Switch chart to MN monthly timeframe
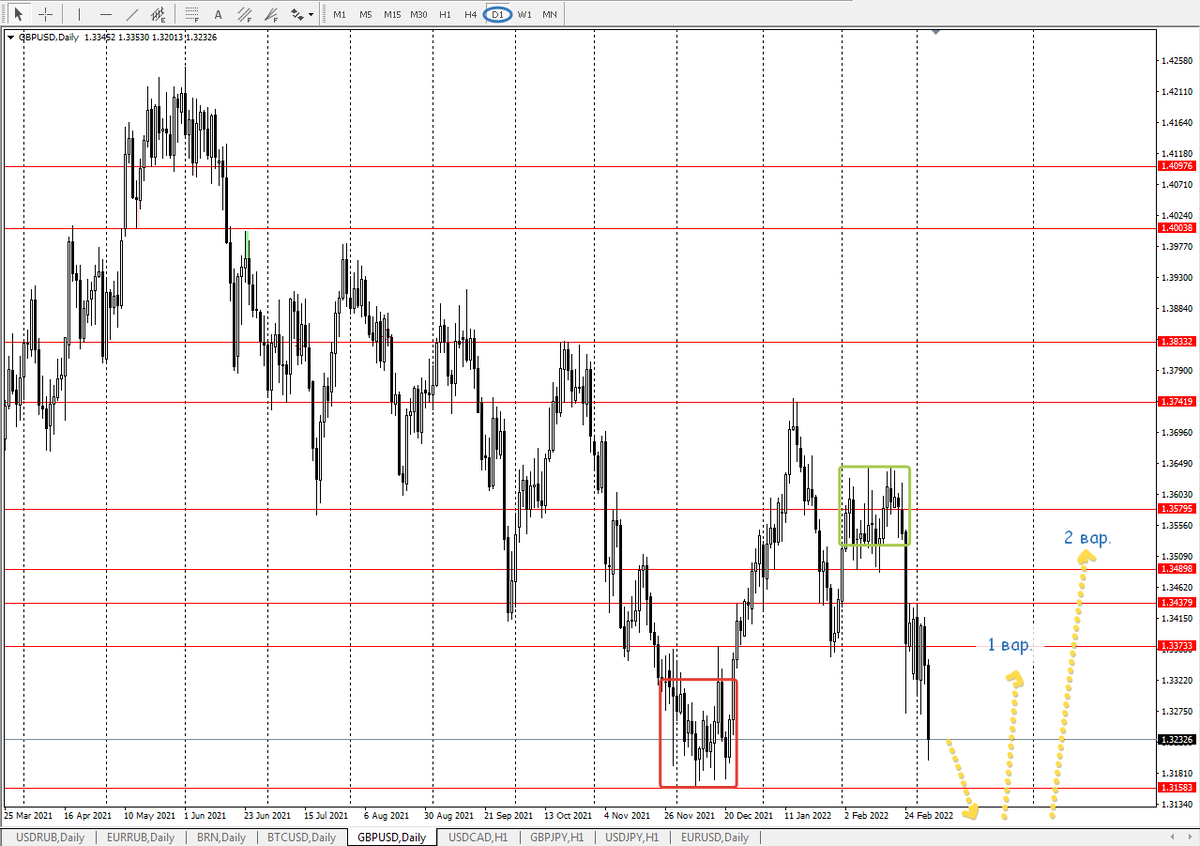 (x=550, y=14)
